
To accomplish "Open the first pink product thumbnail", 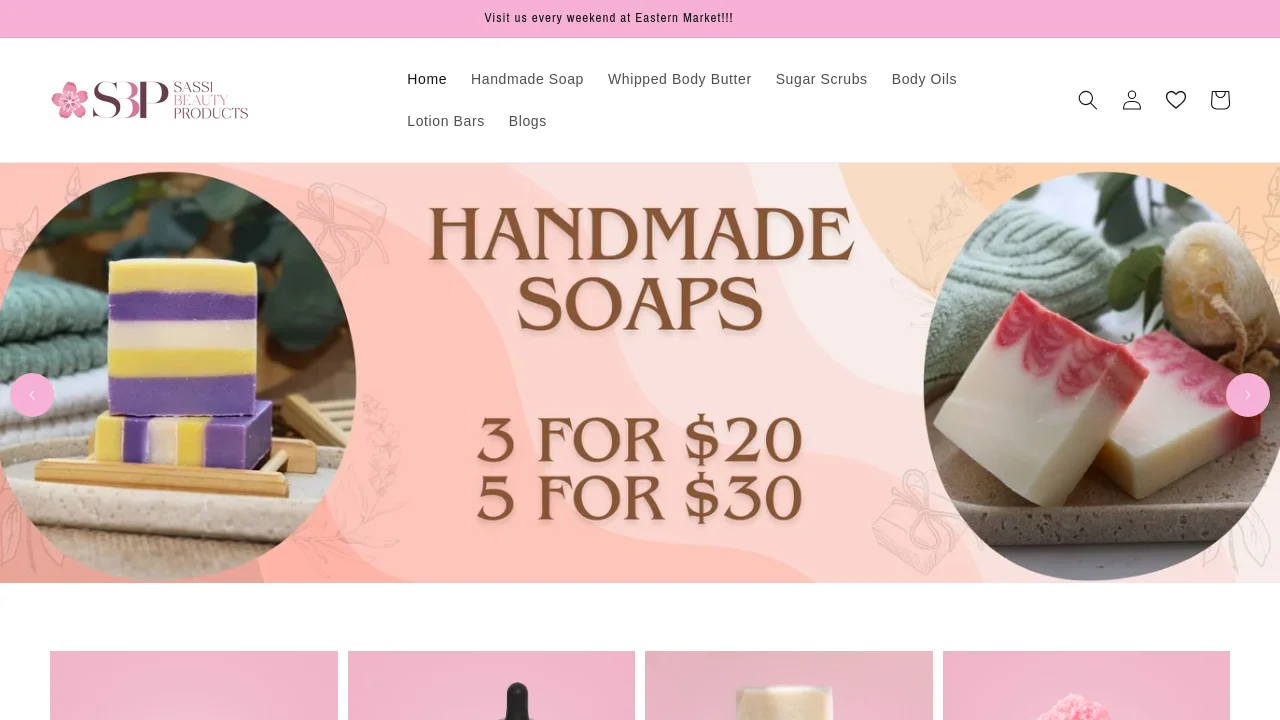I will (x=194, y=686).
